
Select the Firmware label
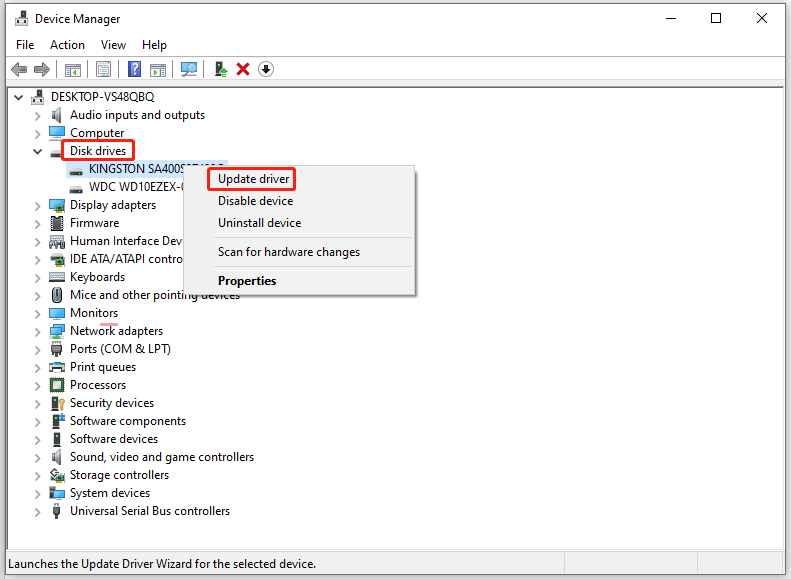coord(94,223)
